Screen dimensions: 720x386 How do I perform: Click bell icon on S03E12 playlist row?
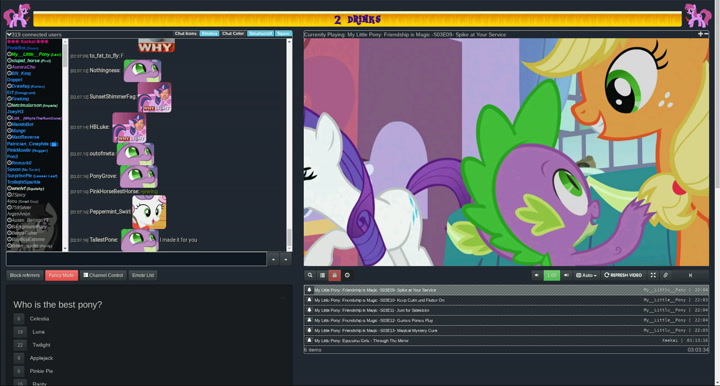tap(309, 320)
